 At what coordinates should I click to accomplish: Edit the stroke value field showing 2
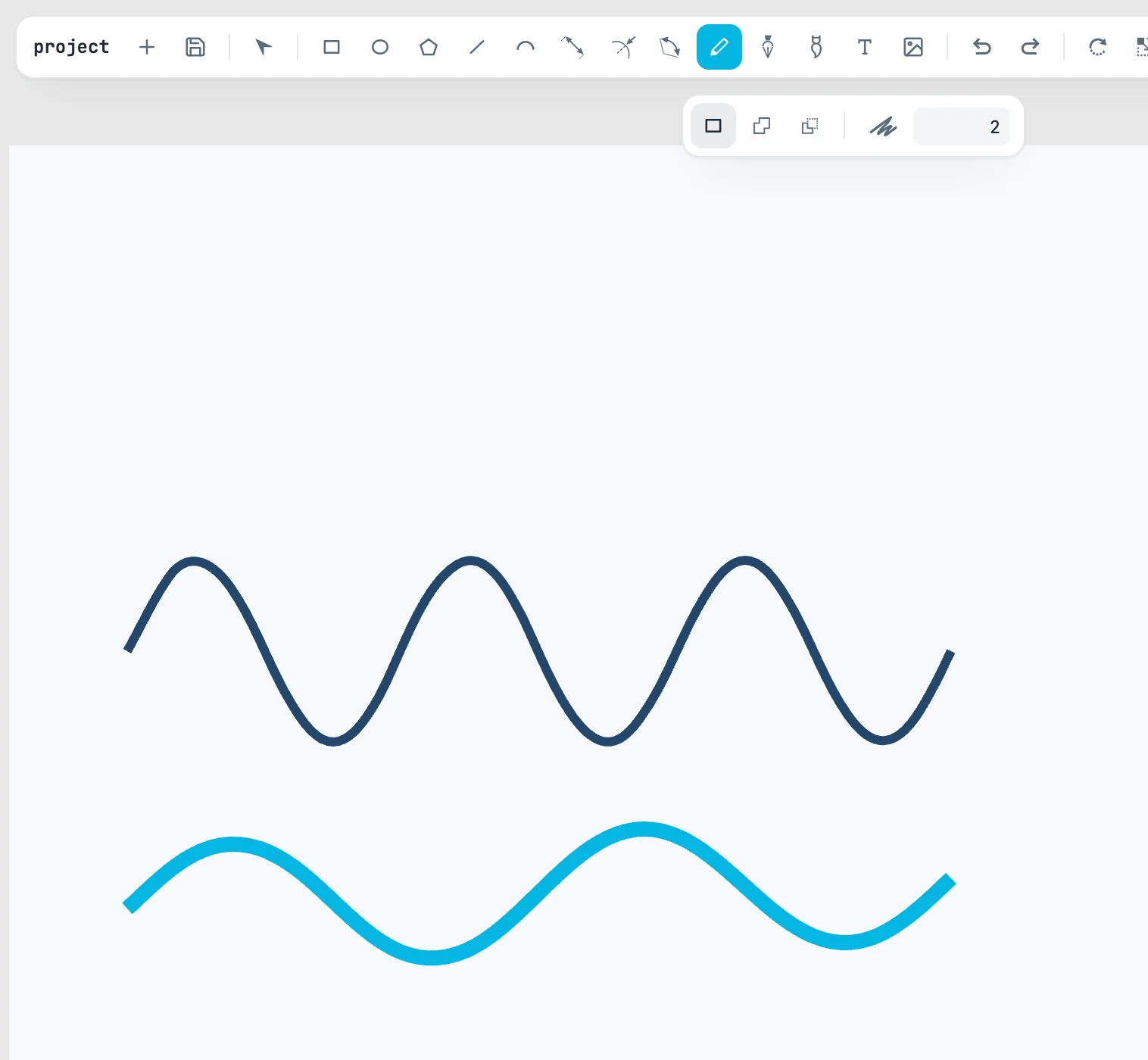(x=962, y=126)
